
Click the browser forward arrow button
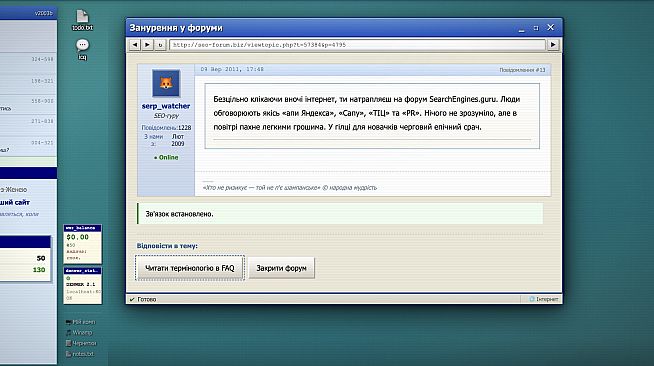[148, 45]
